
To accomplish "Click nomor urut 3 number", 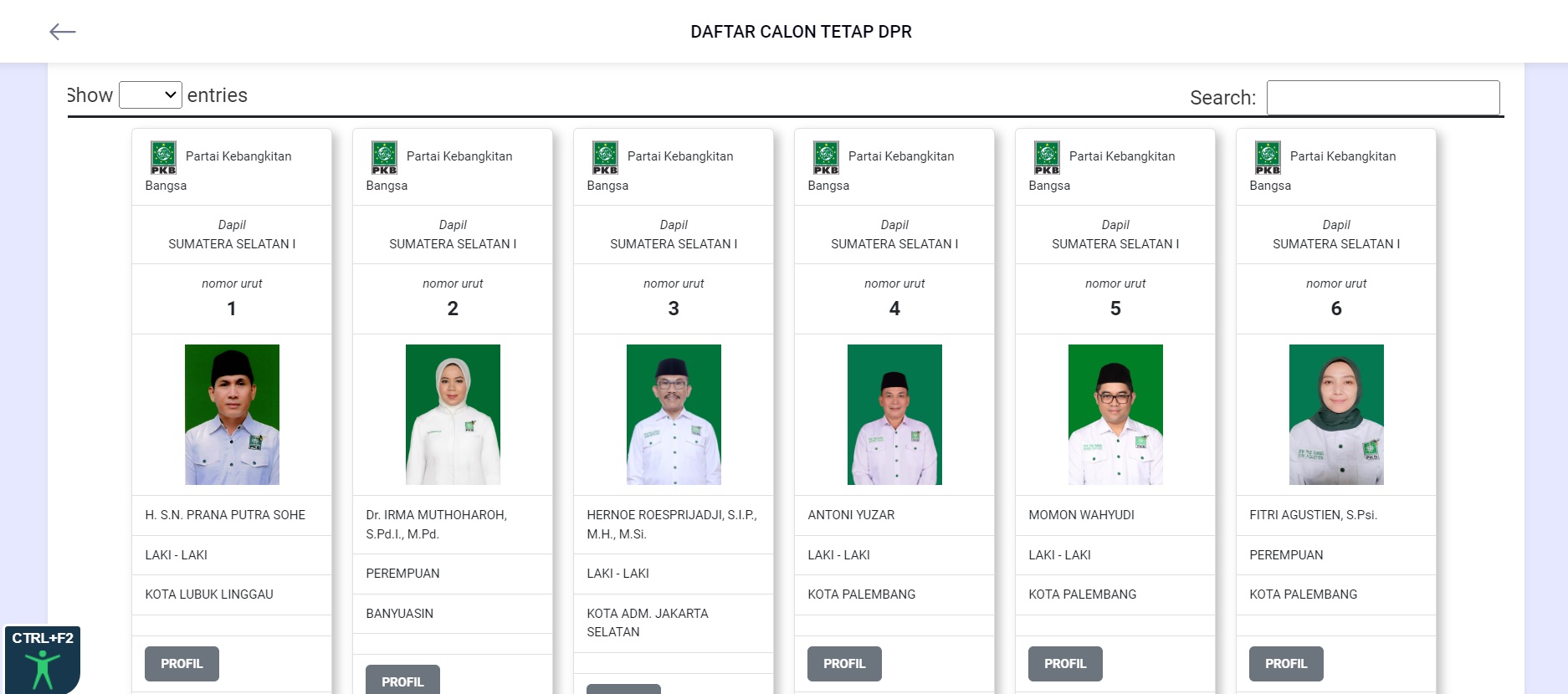I will tap(674, 309).
